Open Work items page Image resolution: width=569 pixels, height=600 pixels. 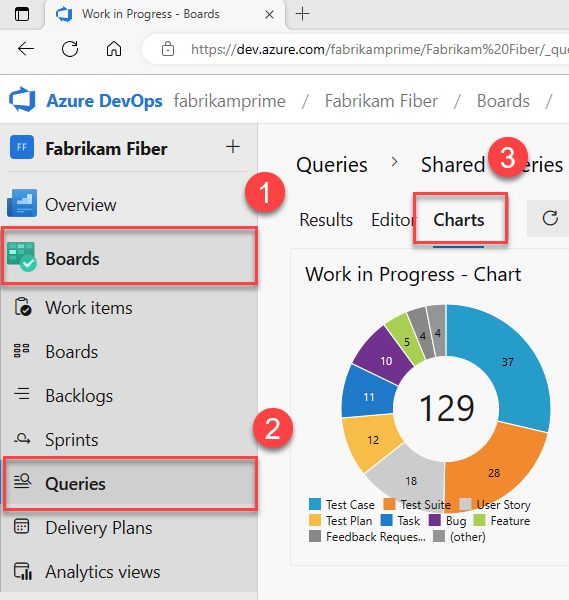point(129,308)
